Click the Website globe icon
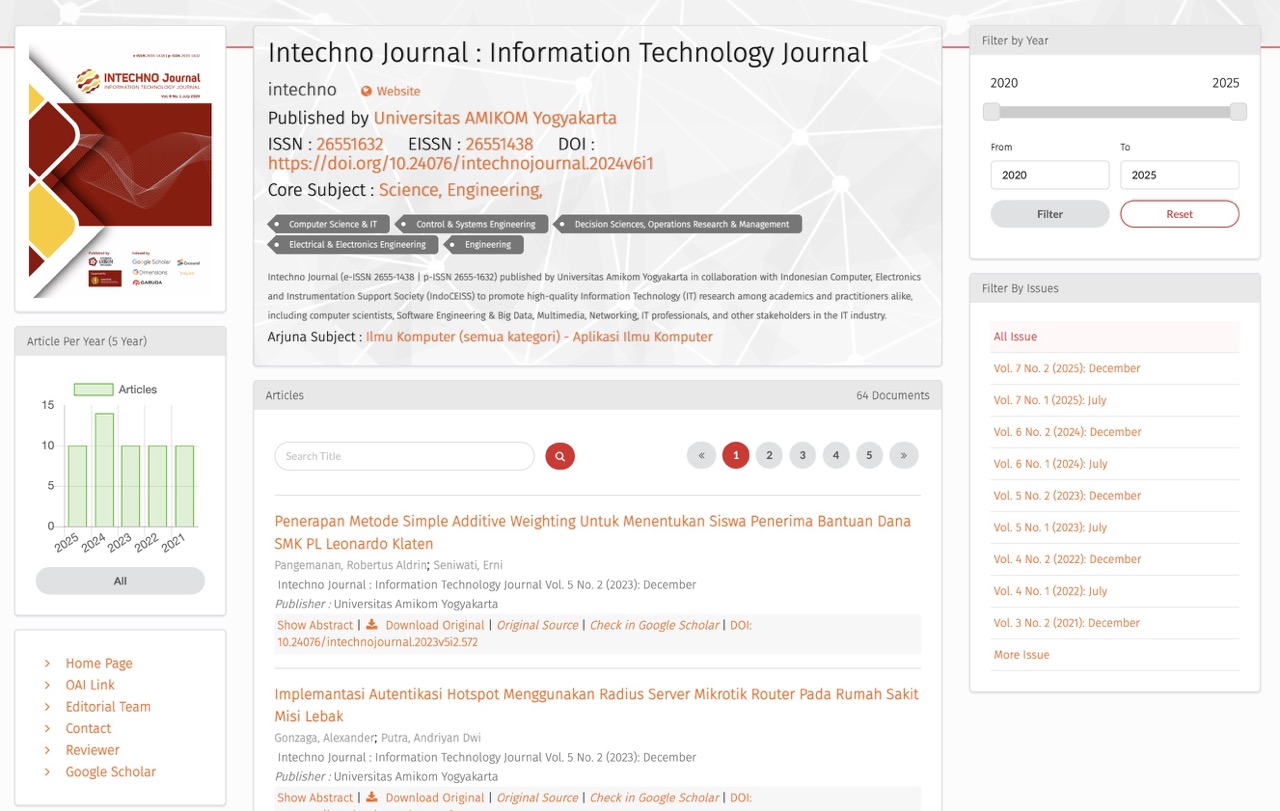The width and height of the screenshot is (1280, 811). 366,91
